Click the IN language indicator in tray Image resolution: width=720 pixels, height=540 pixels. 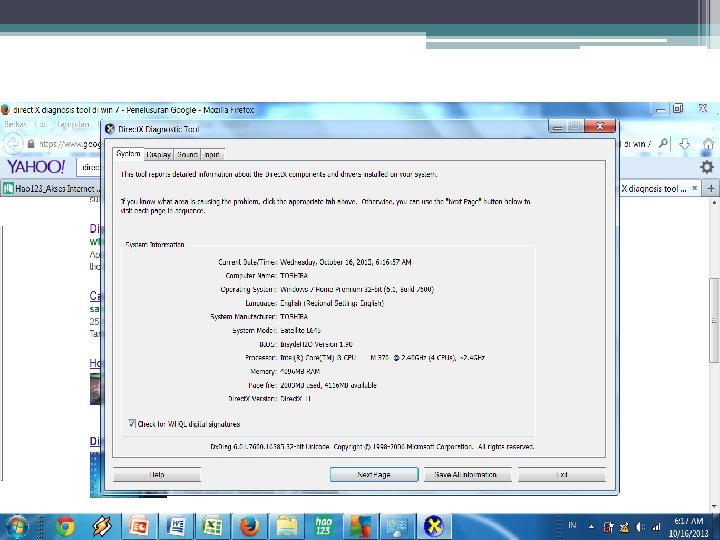pyautogui.click(x=572, y=525)
